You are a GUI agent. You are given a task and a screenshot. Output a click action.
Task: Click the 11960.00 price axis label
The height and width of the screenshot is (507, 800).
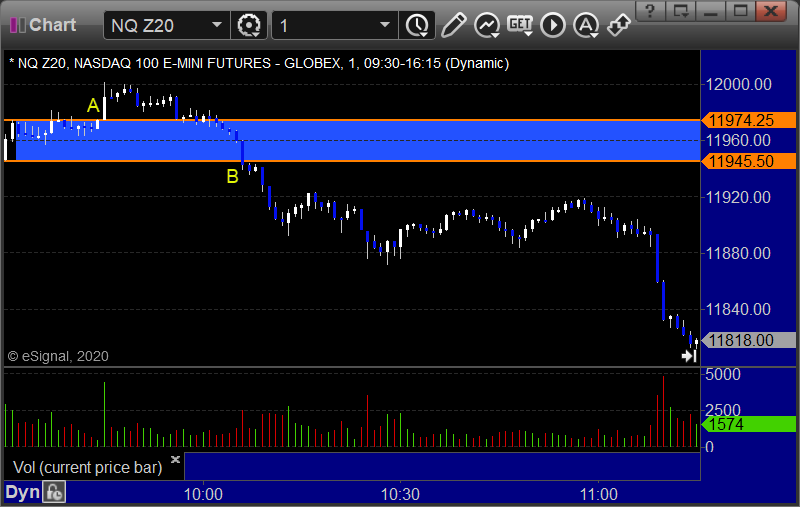738,140
